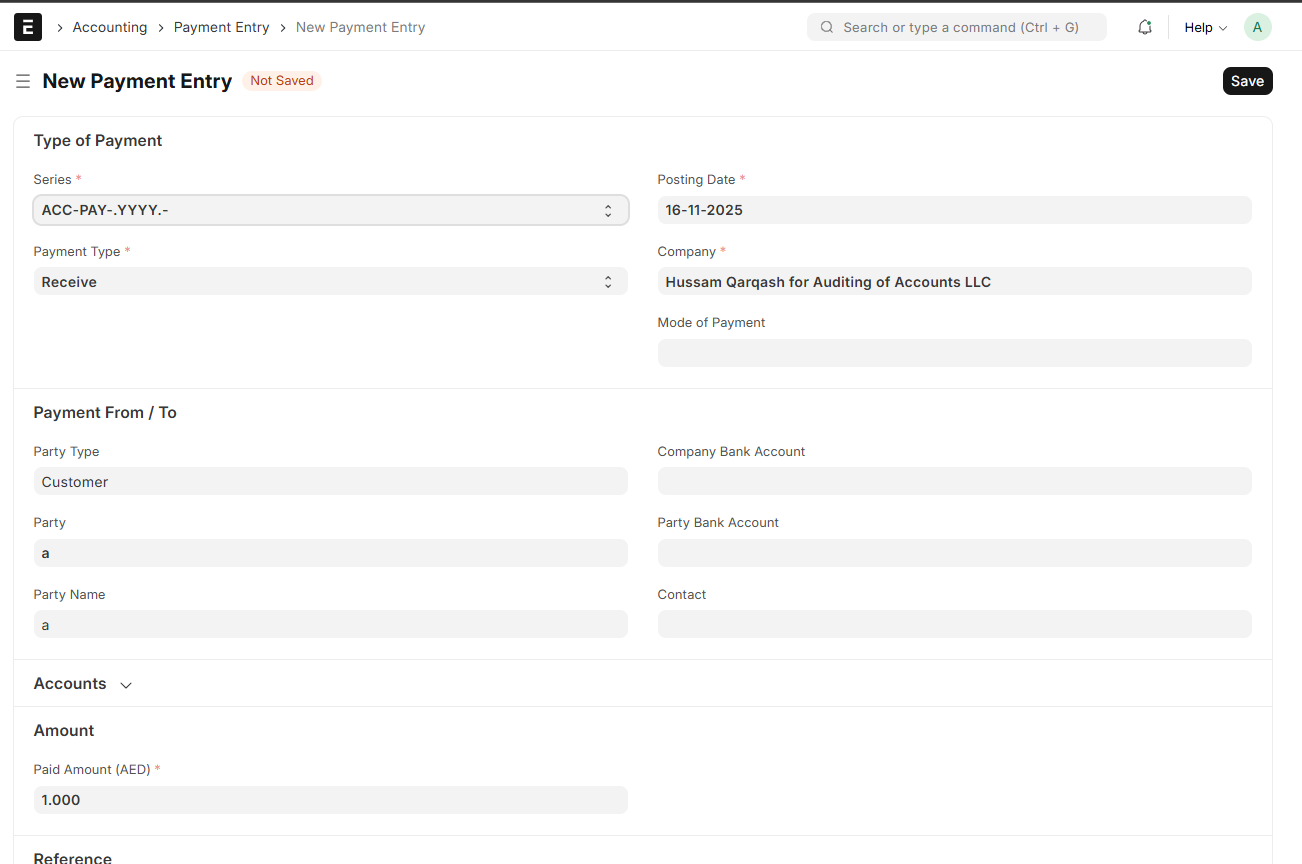1302x864 pixels.
Task: Click the Company field
Action: point(953,282)
